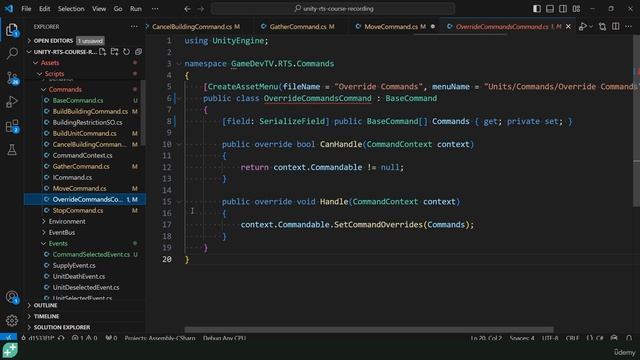Open BaseCommand.cs in file tree

point(78,100)
